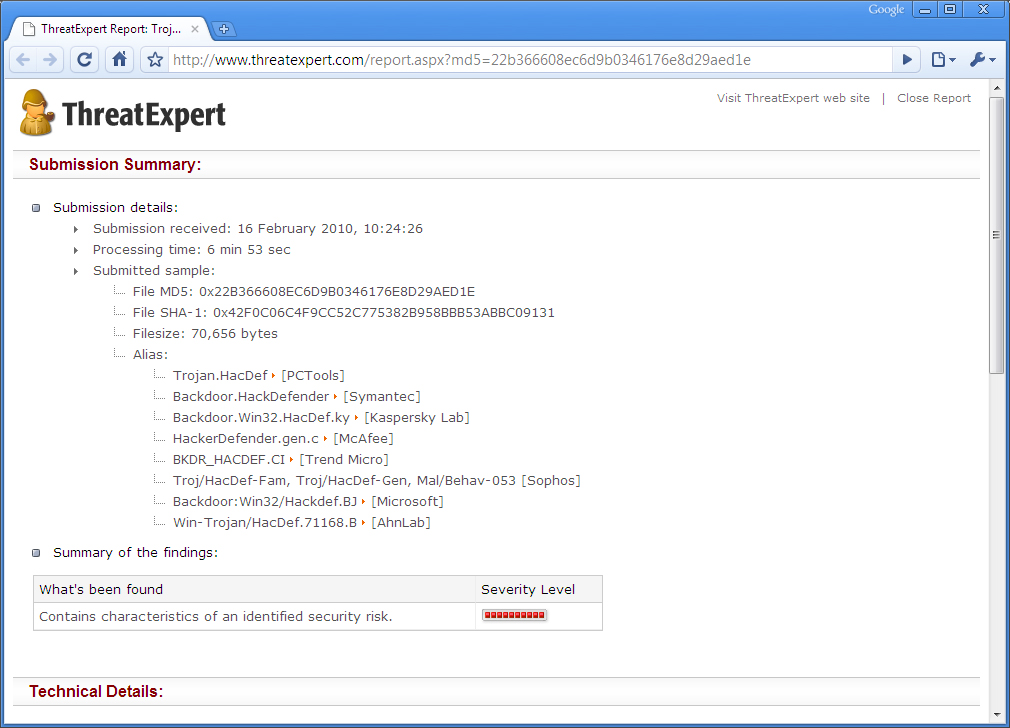The height and width of the screenshot is (728, 1010).
Task: Click the File SHA-1 hash value line
Action: (343, 312)
